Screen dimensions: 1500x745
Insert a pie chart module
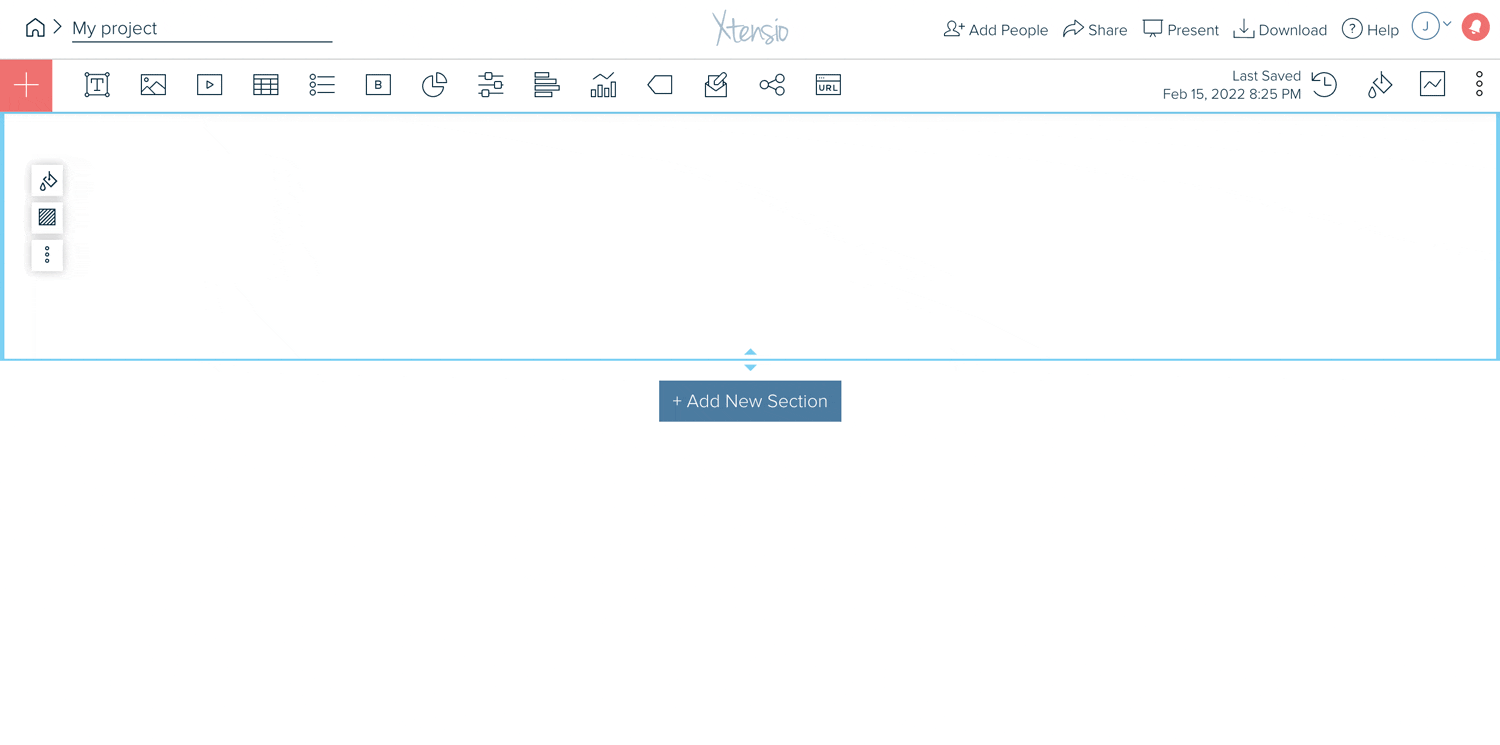(434, 85)
